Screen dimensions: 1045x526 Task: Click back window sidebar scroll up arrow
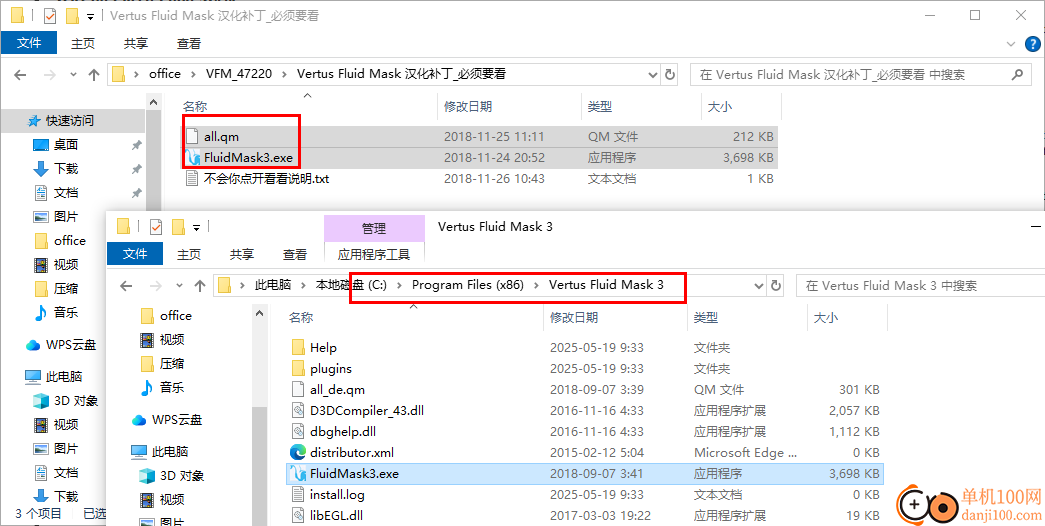click(x=154, y=103)
